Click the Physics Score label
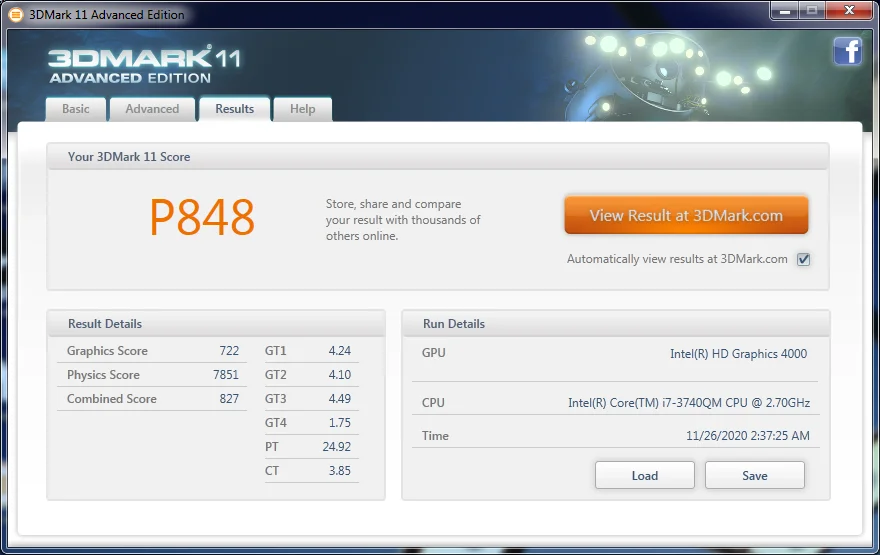This screenshot has width=880, height=555. pyautogui.click(x=103, y=375)
